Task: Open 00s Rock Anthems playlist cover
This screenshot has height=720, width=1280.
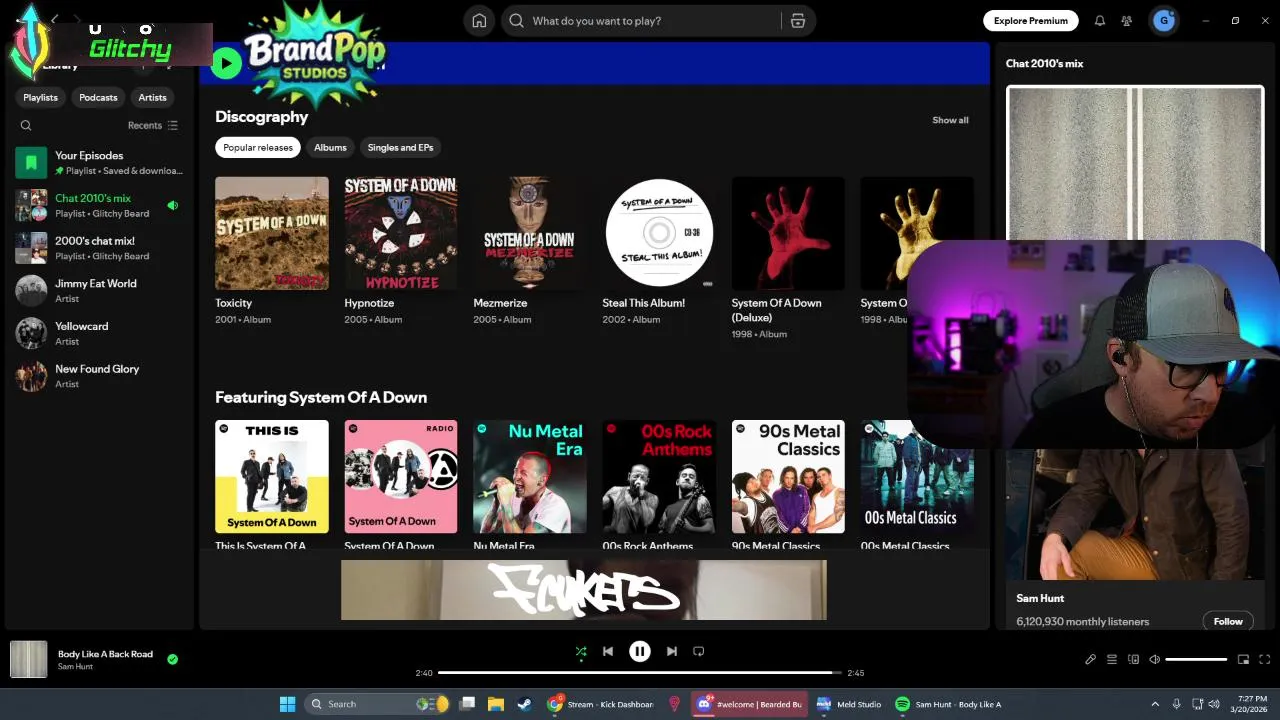Action: (x=659, y=477)
